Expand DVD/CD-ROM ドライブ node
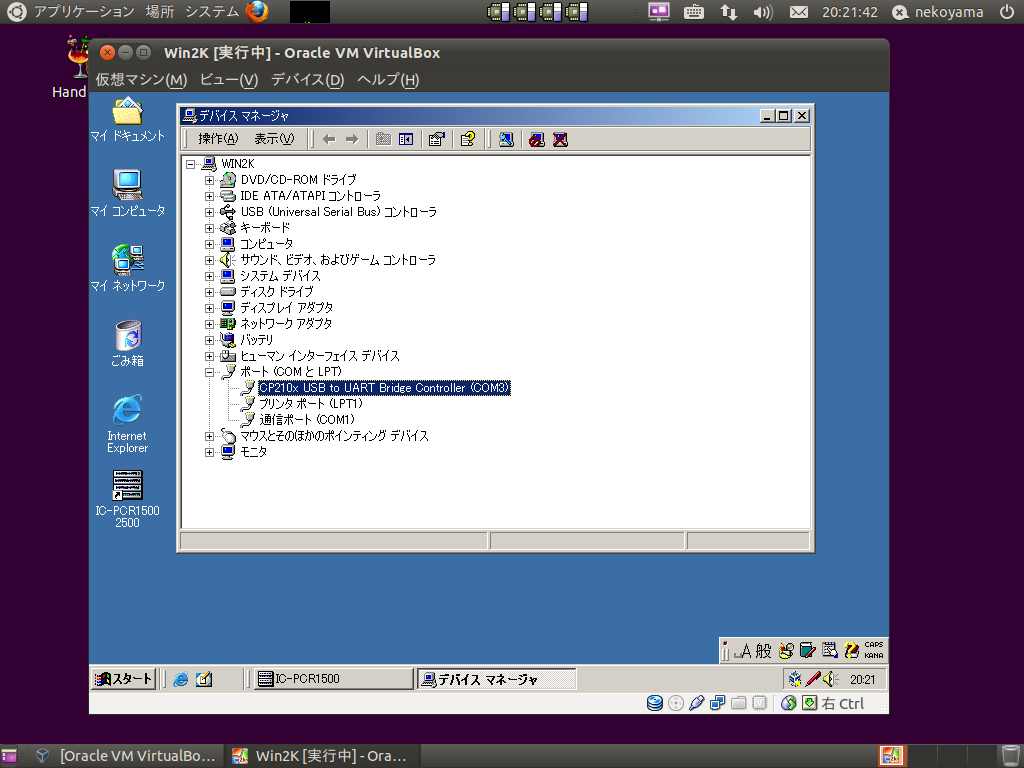Viewport: 1024px width, 768px height. coord(209,180)
